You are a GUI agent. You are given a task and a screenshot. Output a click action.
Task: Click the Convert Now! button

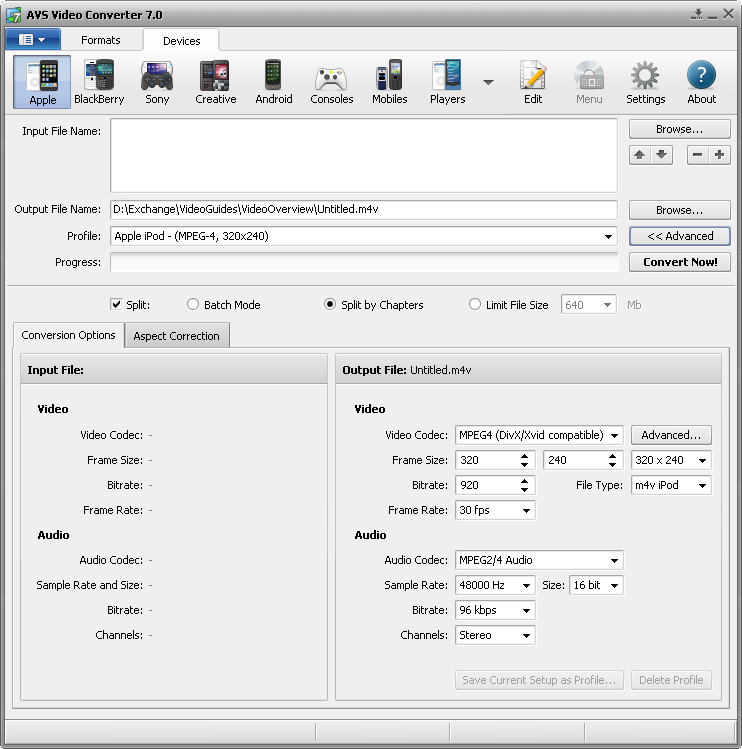coord(679,262)
